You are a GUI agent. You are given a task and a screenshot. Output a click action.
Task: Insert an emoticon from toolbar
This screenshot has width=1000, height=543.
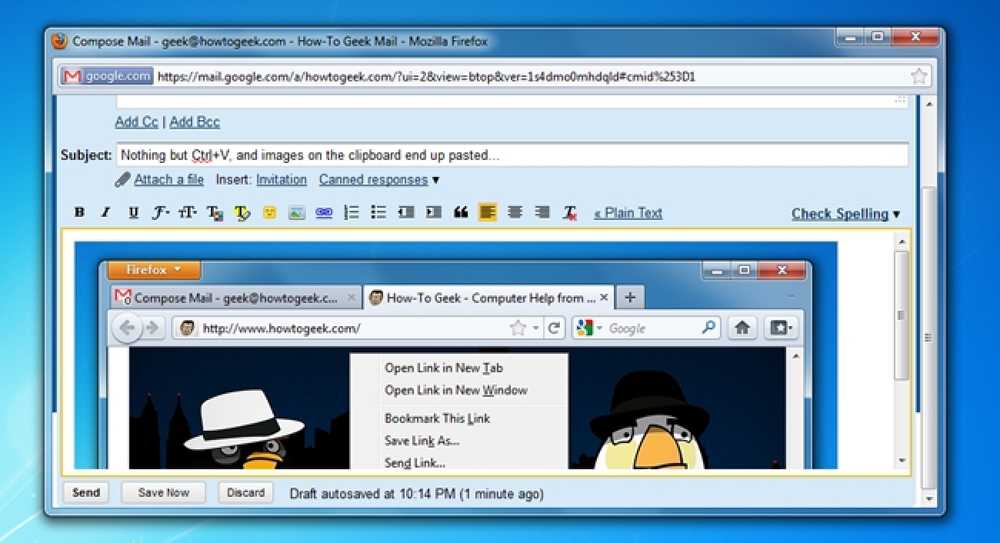(x=270, y=212)
